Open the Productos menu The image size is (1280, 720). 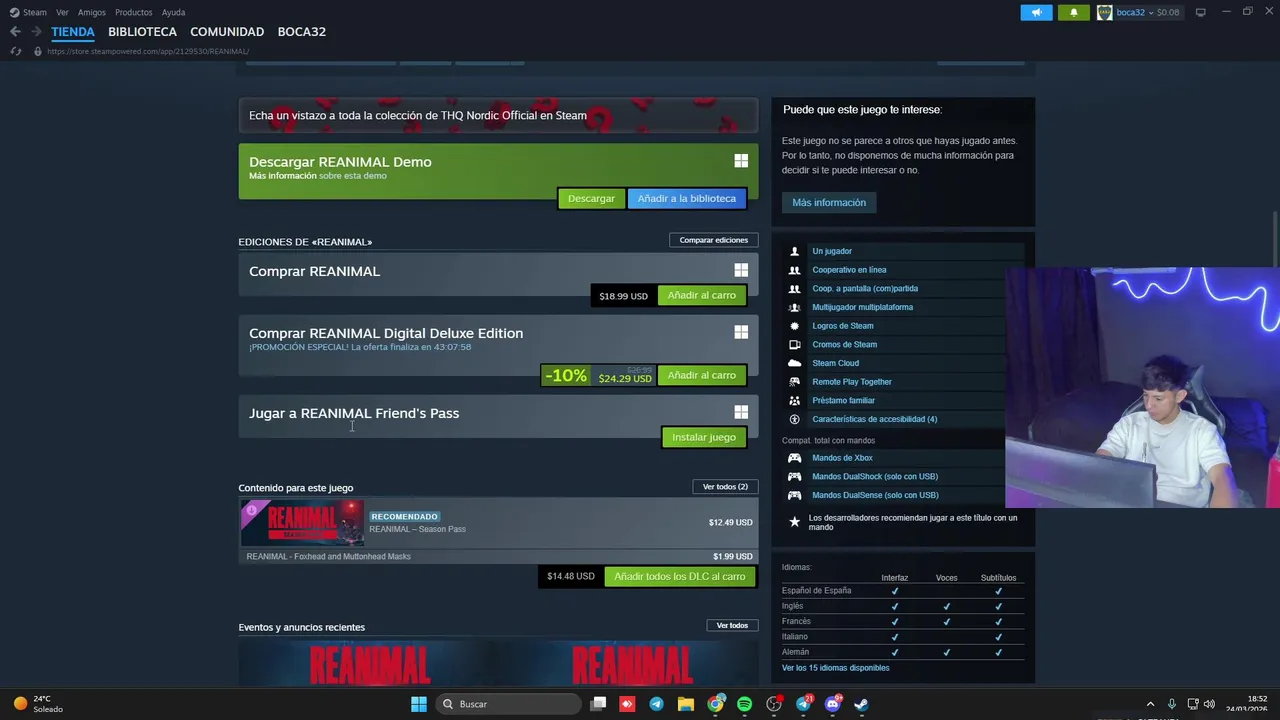tap(134, 12)
